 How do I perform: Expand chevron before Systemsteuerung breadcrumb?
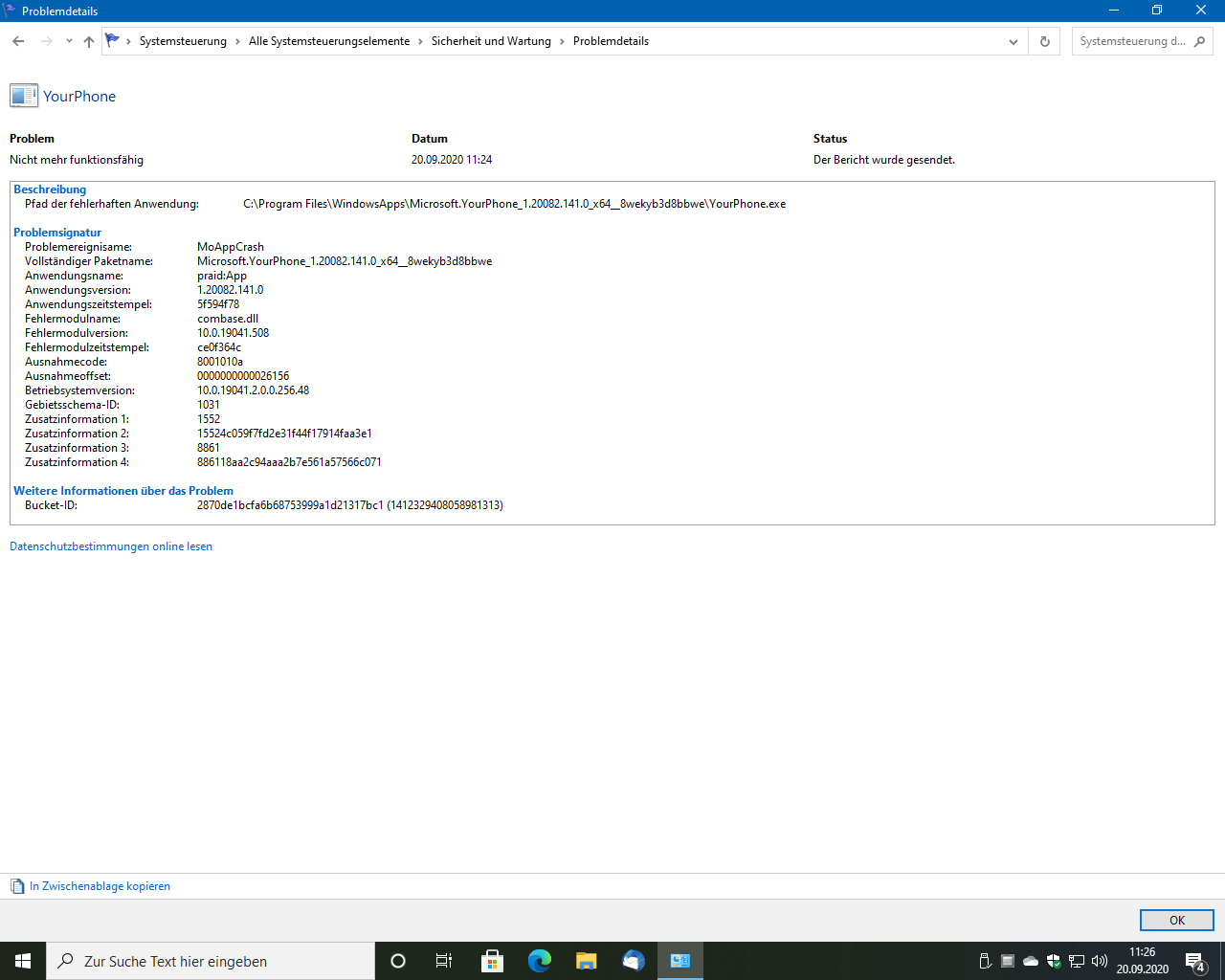pyautogui.click(x=128, y=41)
